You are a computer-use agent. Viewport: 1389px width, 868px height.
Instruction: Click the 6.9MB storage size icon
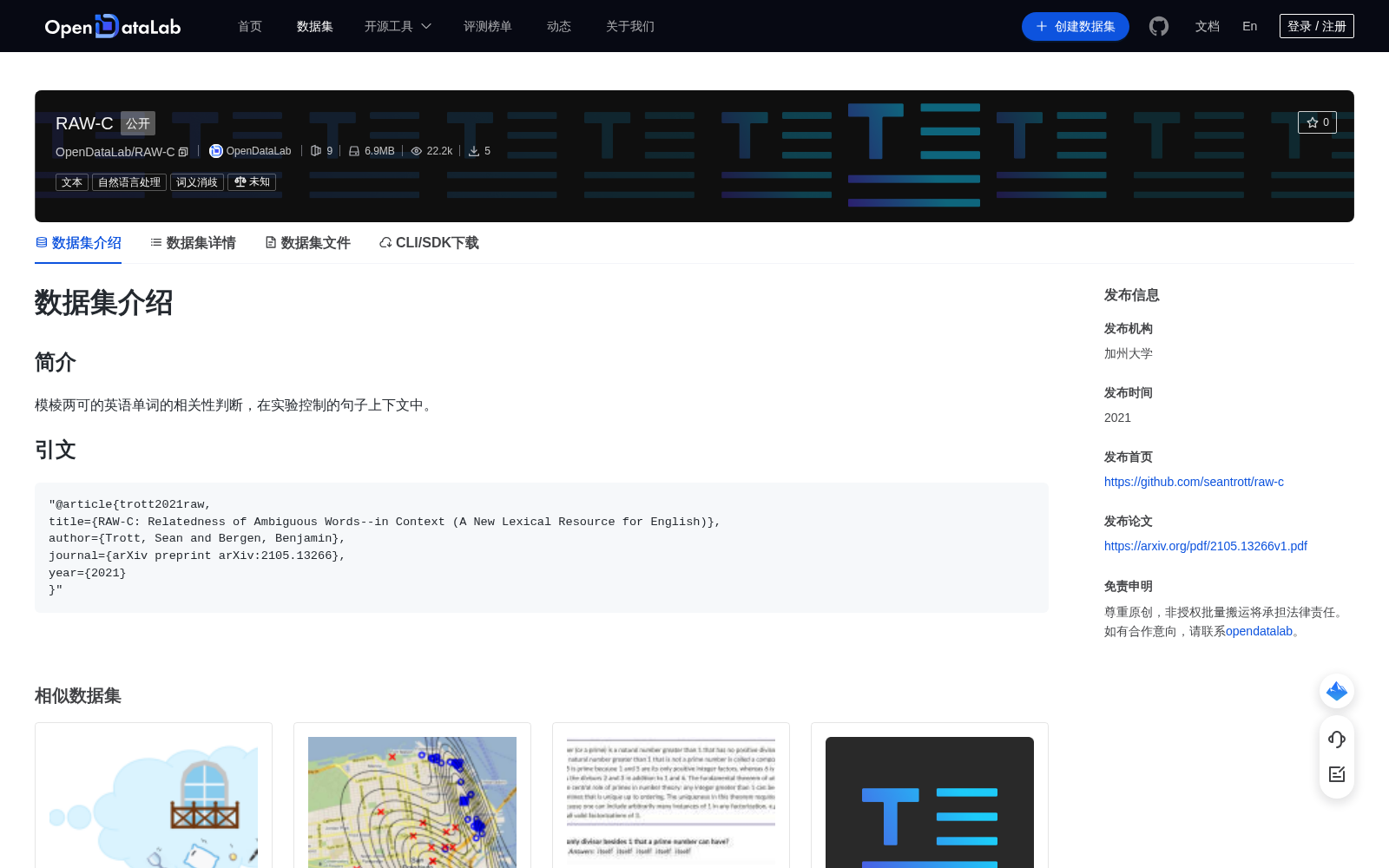coord(354,151)
